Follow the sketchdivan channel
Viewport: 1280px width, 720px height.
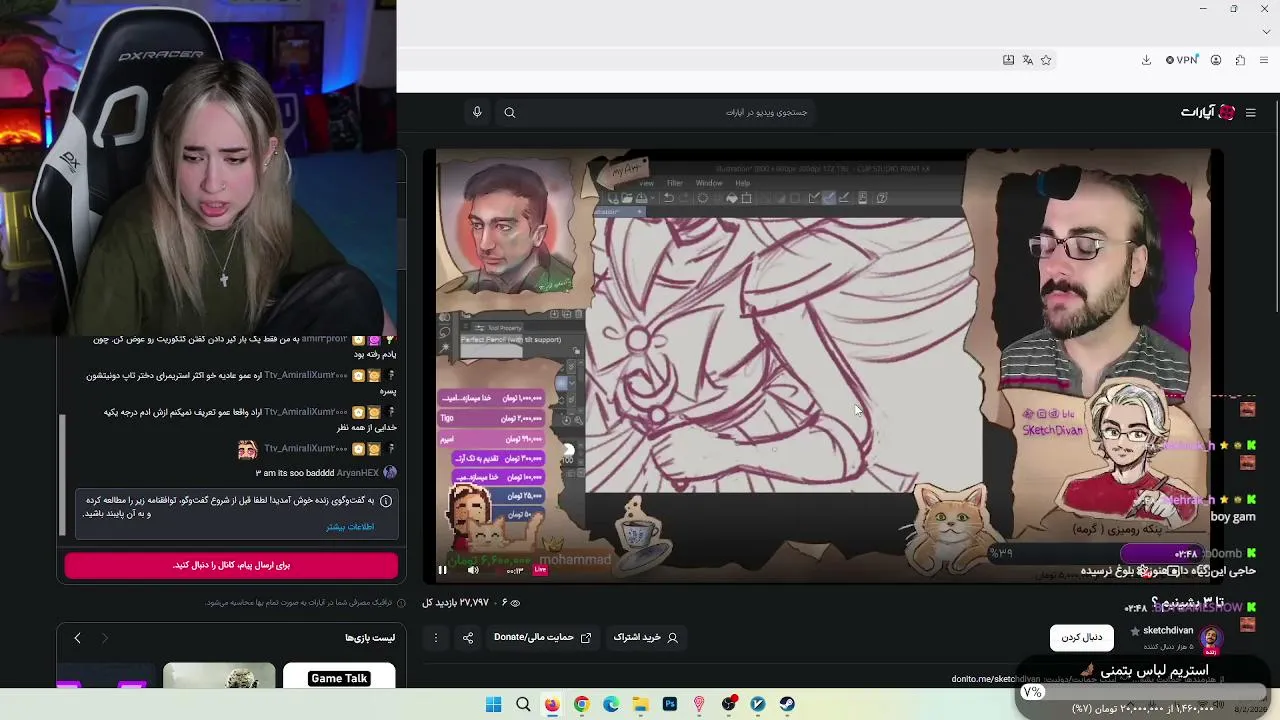[x=1082, y=637]
